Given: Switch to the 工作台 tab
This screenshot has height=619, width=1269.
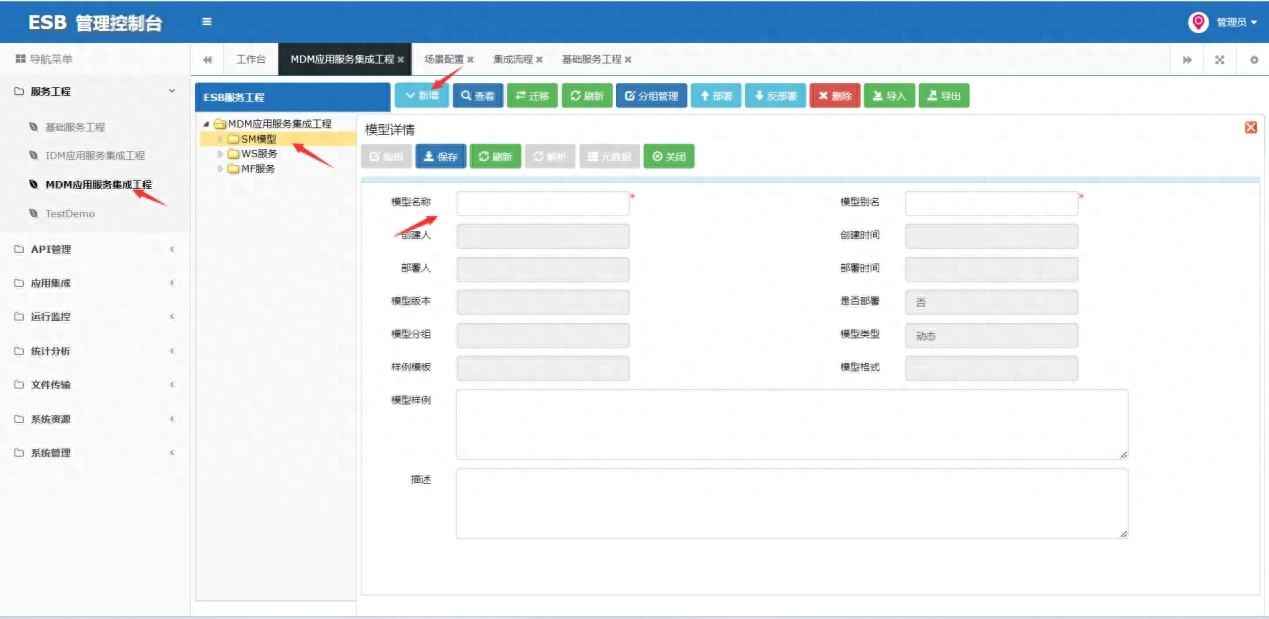Looking at the screenshot, I should point(250,60).
